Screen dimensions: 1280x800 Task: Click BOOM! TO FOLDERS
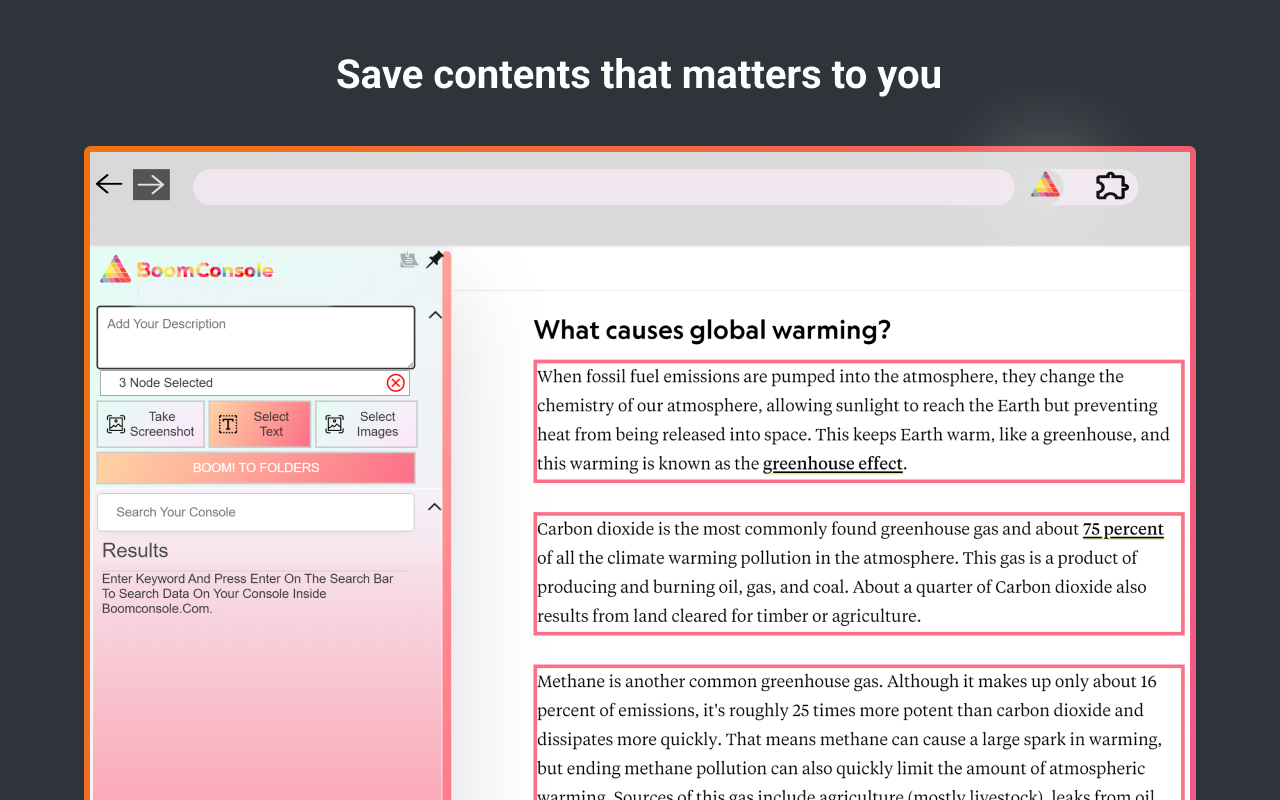[256, 468]
